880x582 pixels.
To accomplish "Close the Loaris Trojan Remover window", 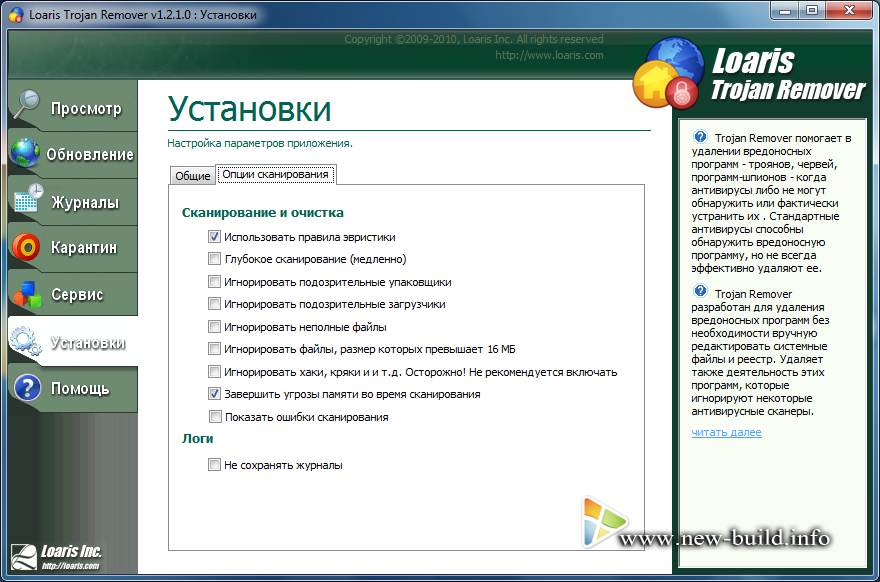I will coord(850,11).
